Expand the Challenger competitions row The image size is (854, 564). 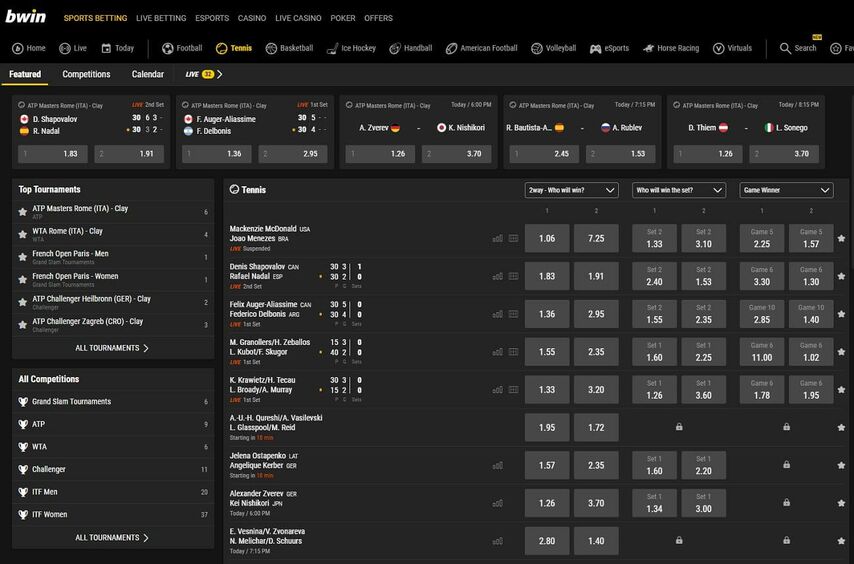coord(113,469)
